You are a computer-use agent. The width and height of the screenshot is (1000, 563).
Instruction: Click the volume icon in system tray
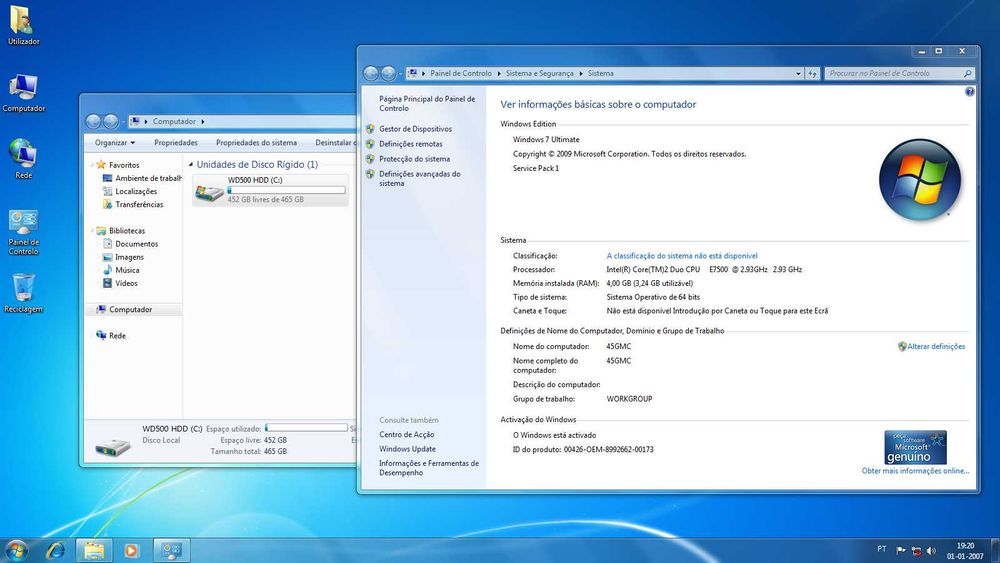click(x=930, y=550)
